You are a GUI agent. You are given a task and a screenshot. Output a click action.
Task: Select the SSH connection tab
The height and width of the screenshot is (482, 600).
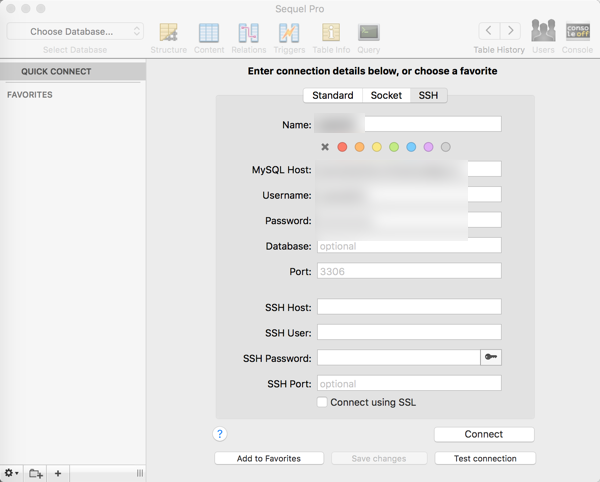coord(428,95)
